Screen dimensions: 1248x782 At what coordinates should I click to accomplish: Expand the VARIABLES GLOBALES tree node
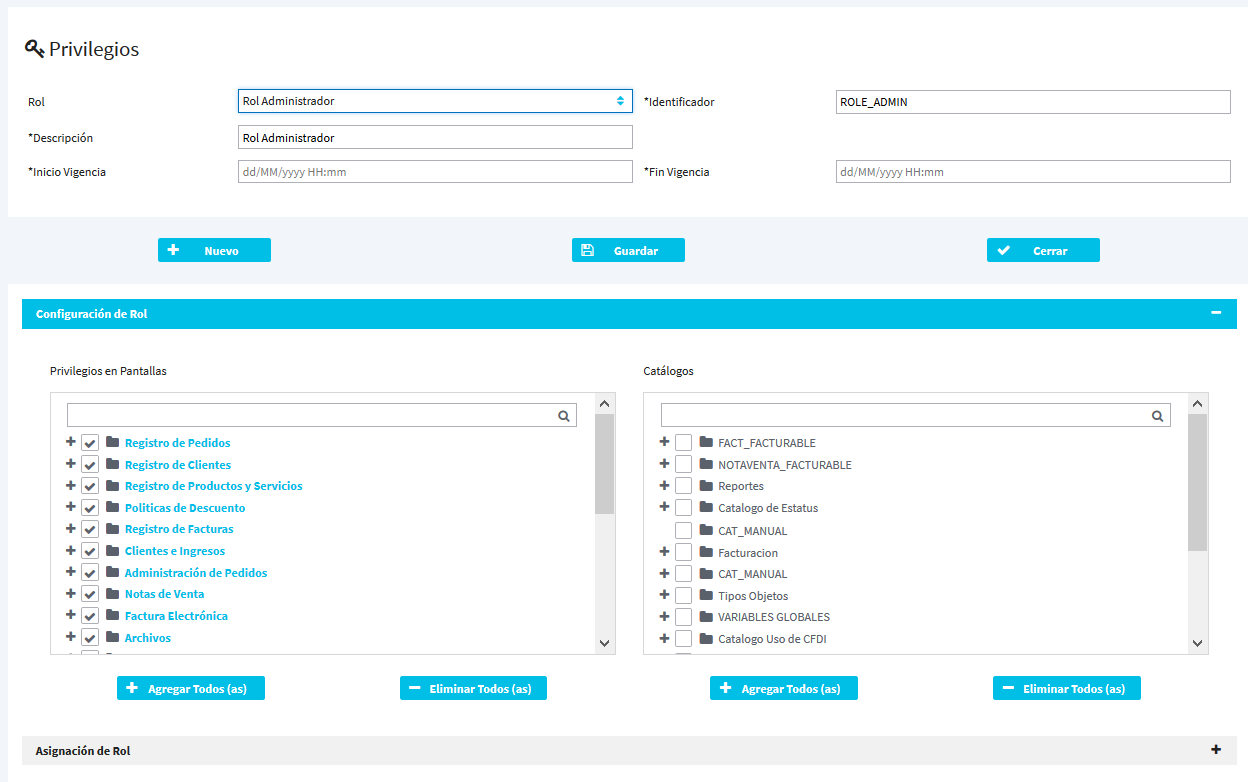click(x=664, y=617)
